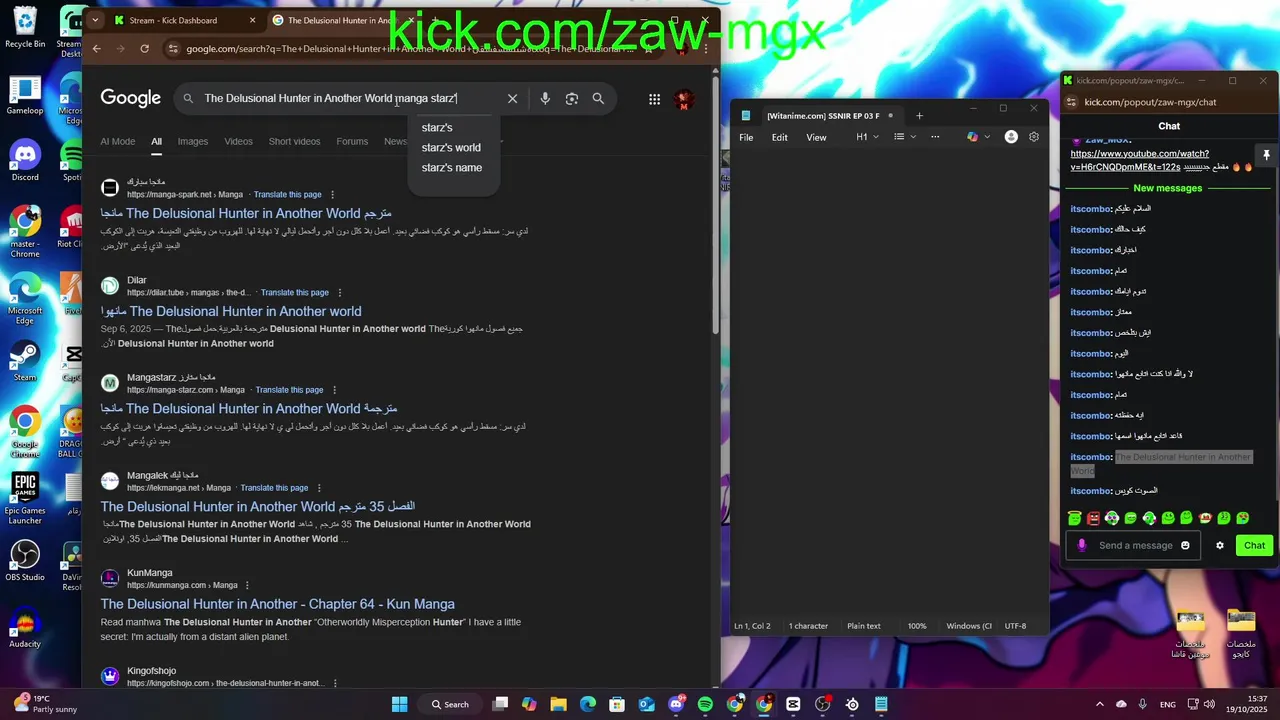Open Mangalek chapter 35 result link
1280x720 pixels.
click(x=258, y=506)
